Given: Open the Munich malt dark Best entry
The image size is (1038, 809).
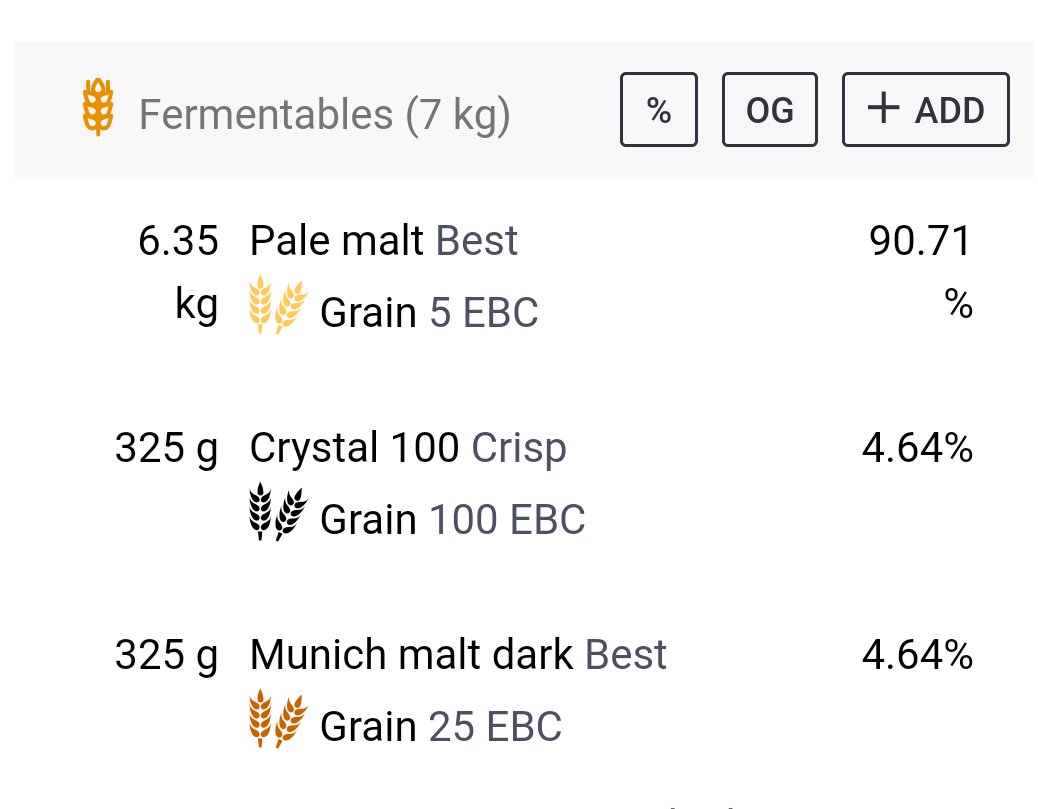Looking at the screenshot, I should (x=458, y=655).
